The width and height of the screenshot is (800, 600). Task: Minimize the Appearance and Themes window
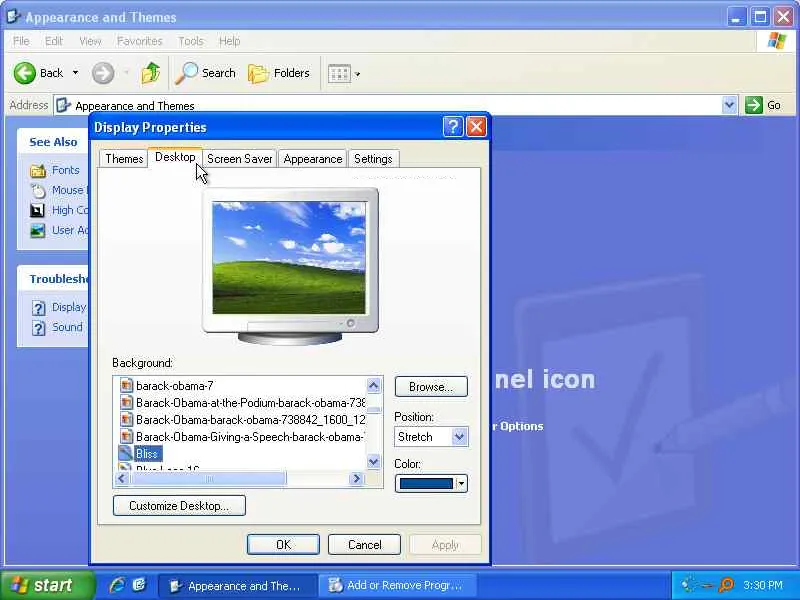pyautogui.click(x=736, y=17)
